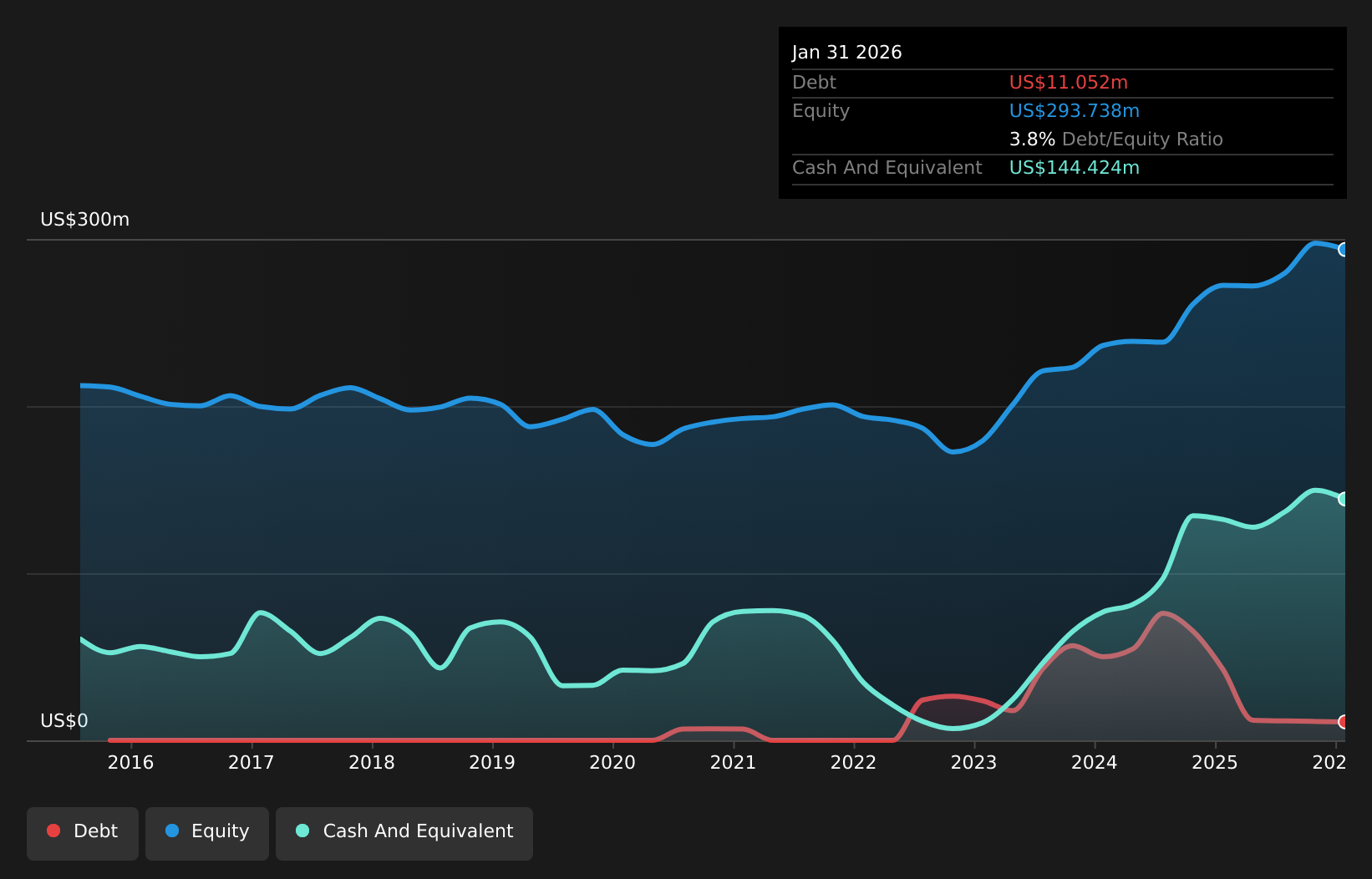Toggle the Equity legend button
1372x879 pixels.
207,833
